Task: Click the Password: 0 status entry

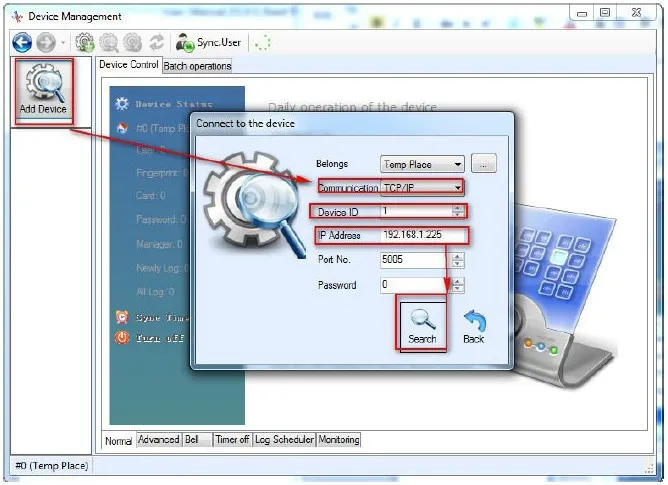Action: click(161, 219)
